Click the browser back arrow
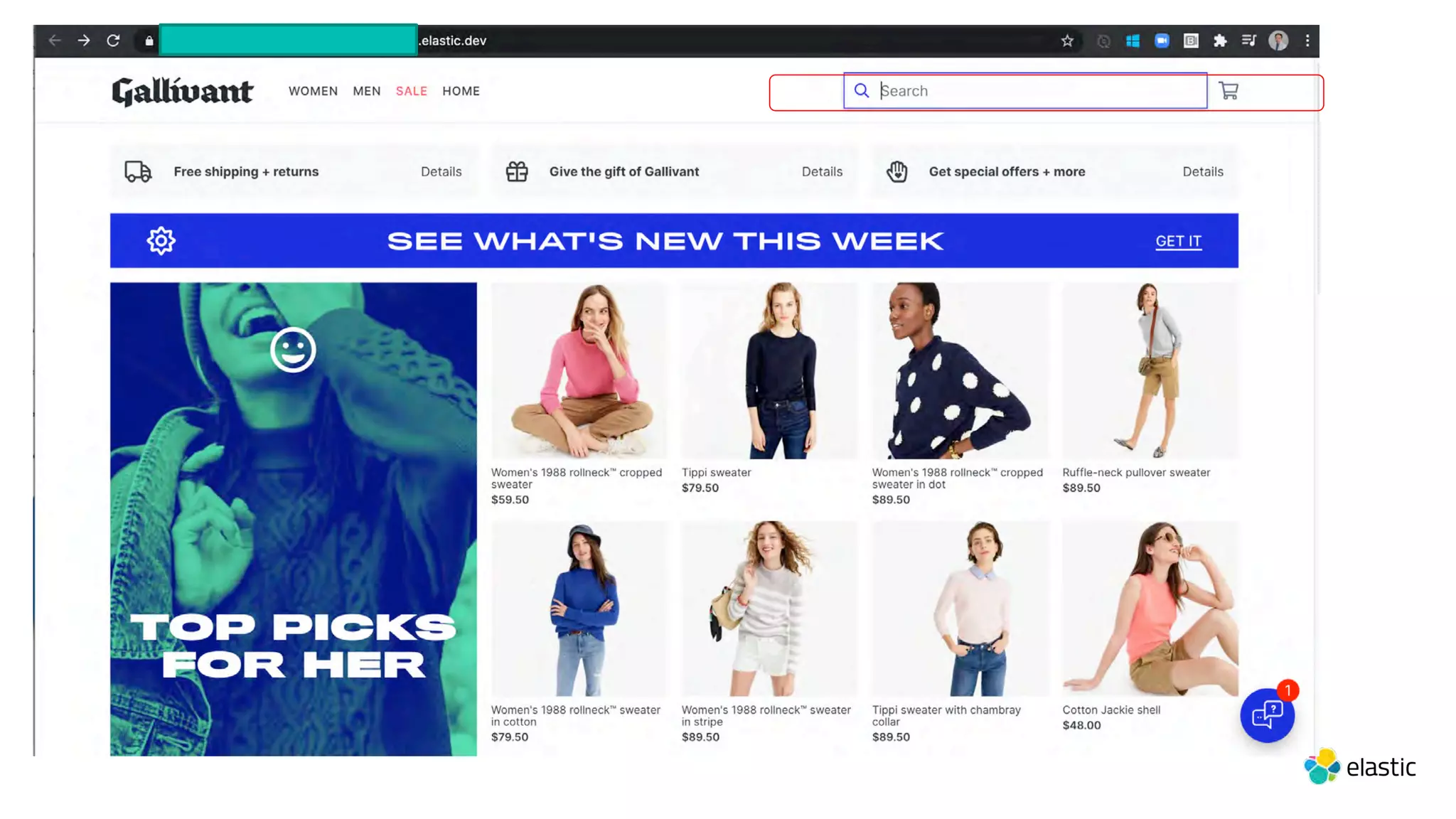Image resolution: width=1456 pixels, height=819 pixels. 55,41
